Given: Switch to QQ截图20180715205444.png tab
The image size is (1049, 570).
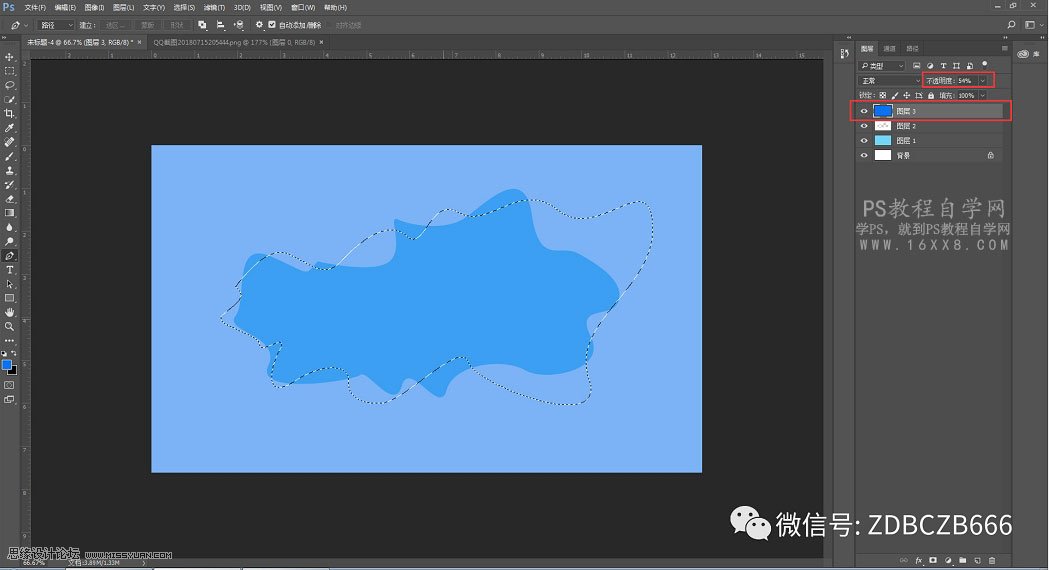Looking at the screenshot, I should pyautogui.click(x=234, y=42).
